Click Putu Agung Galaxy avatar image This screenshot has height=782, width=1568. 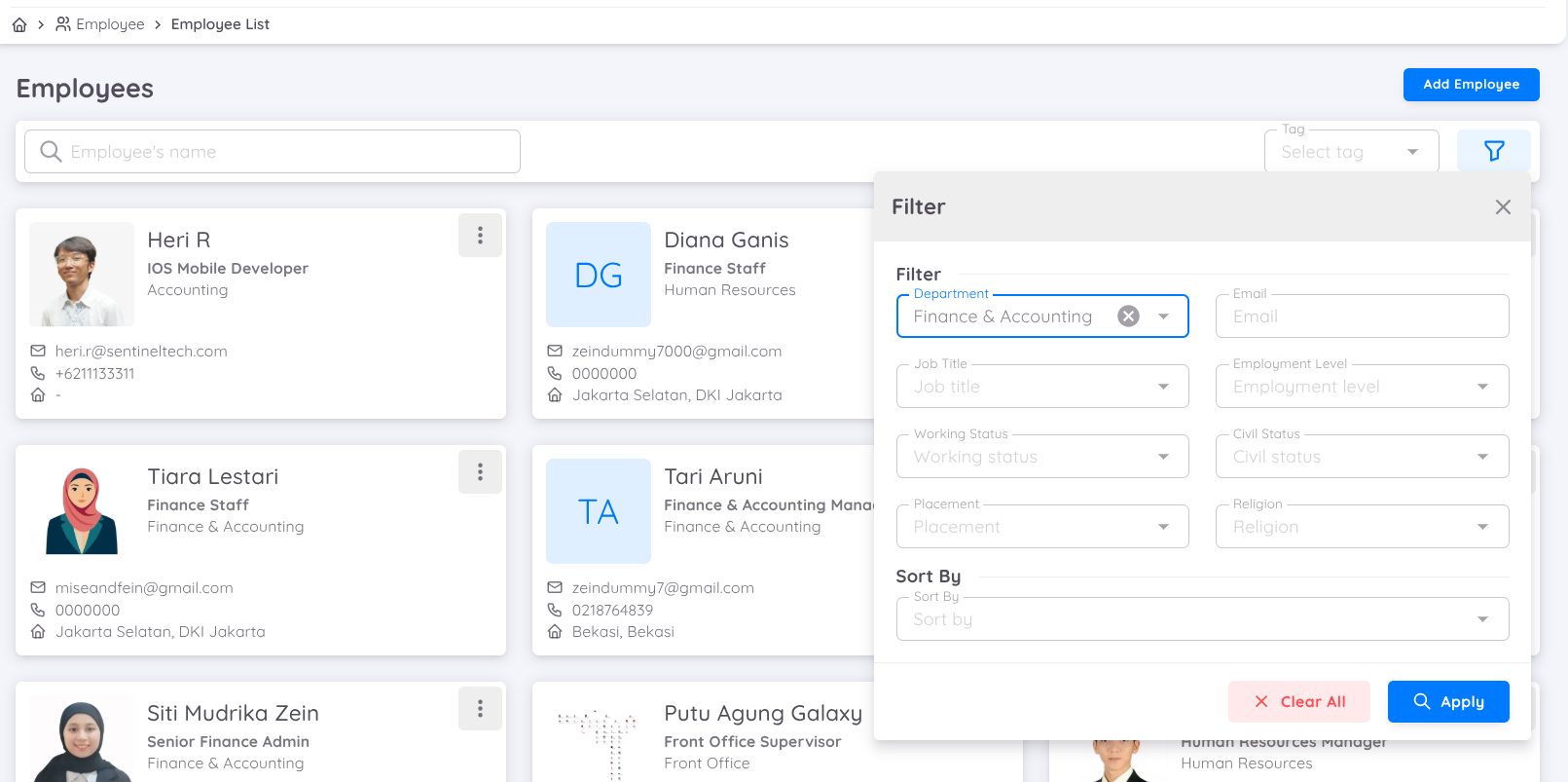pyautogui.click(x=599, y=740)
